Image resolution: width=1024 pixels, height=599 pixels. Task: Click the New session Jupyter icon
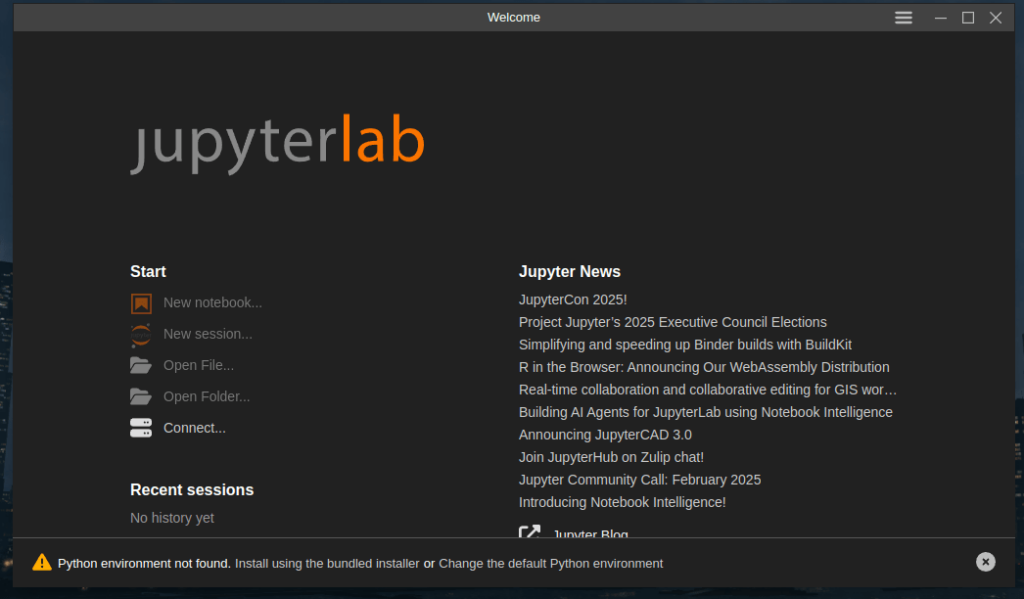click(x=141, y=334)
